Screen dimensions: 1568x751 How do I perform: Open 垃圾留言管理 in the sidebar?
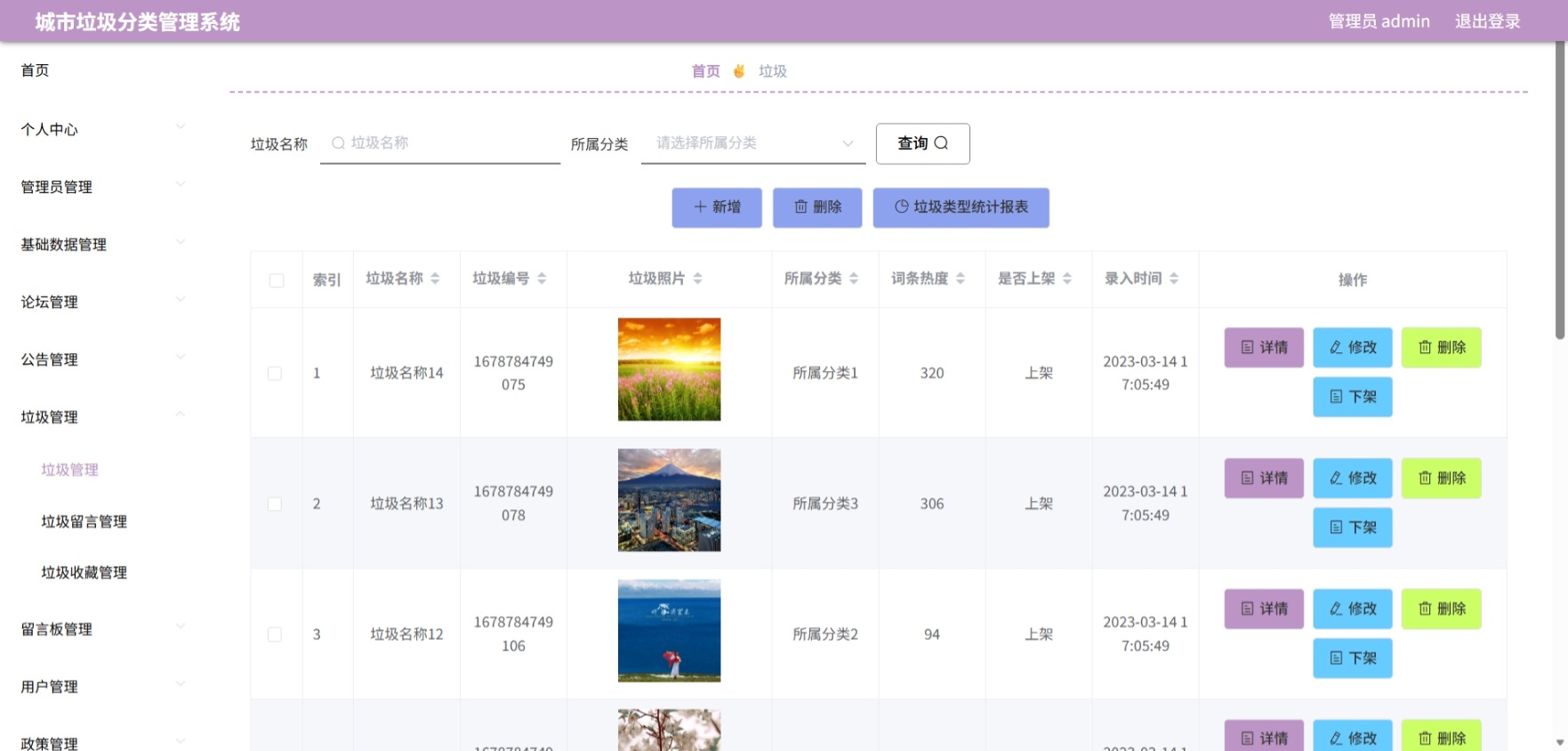(84, 521)
